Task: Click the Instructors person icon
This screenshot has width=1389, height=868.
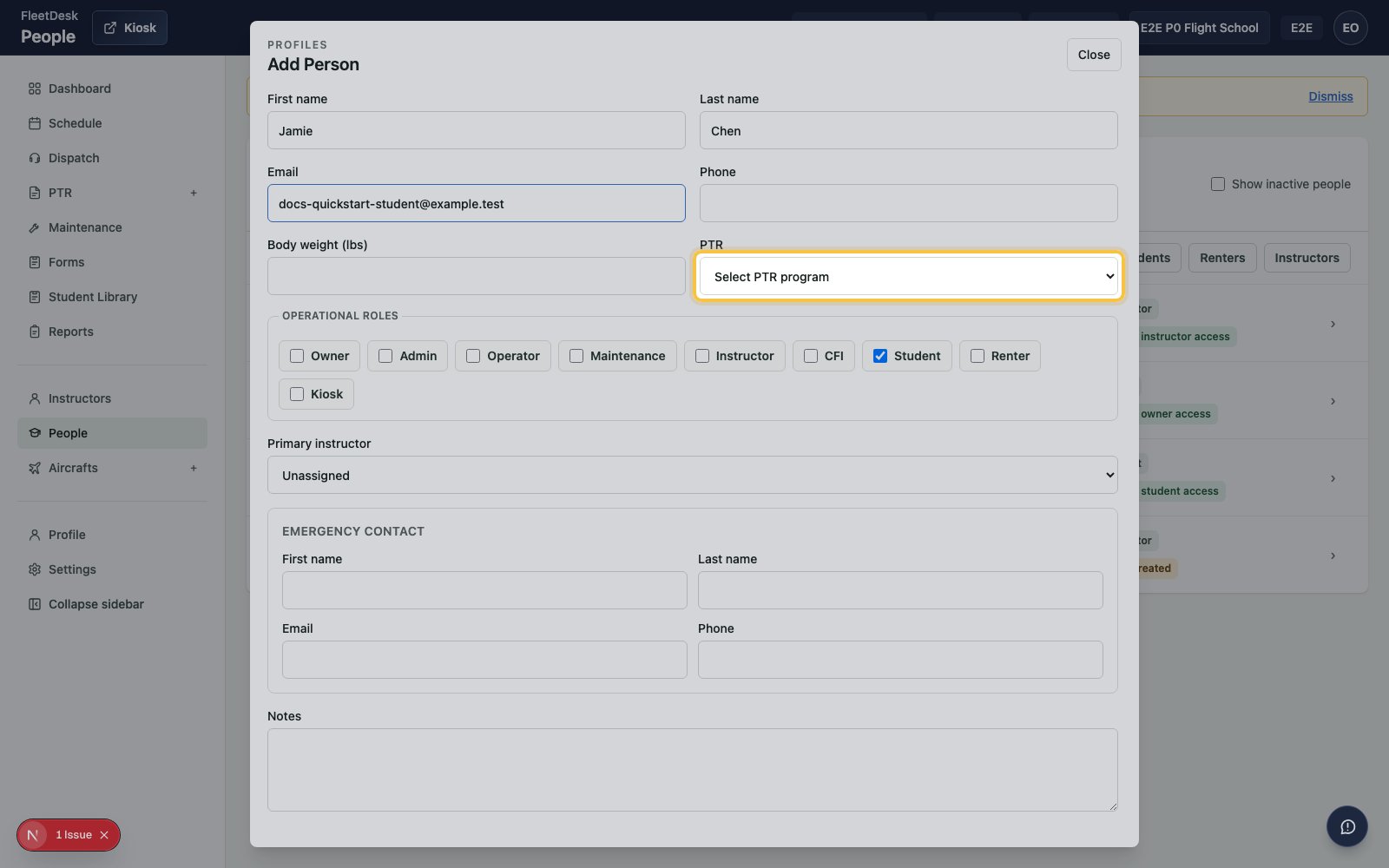Action: (x=35, y=398)
